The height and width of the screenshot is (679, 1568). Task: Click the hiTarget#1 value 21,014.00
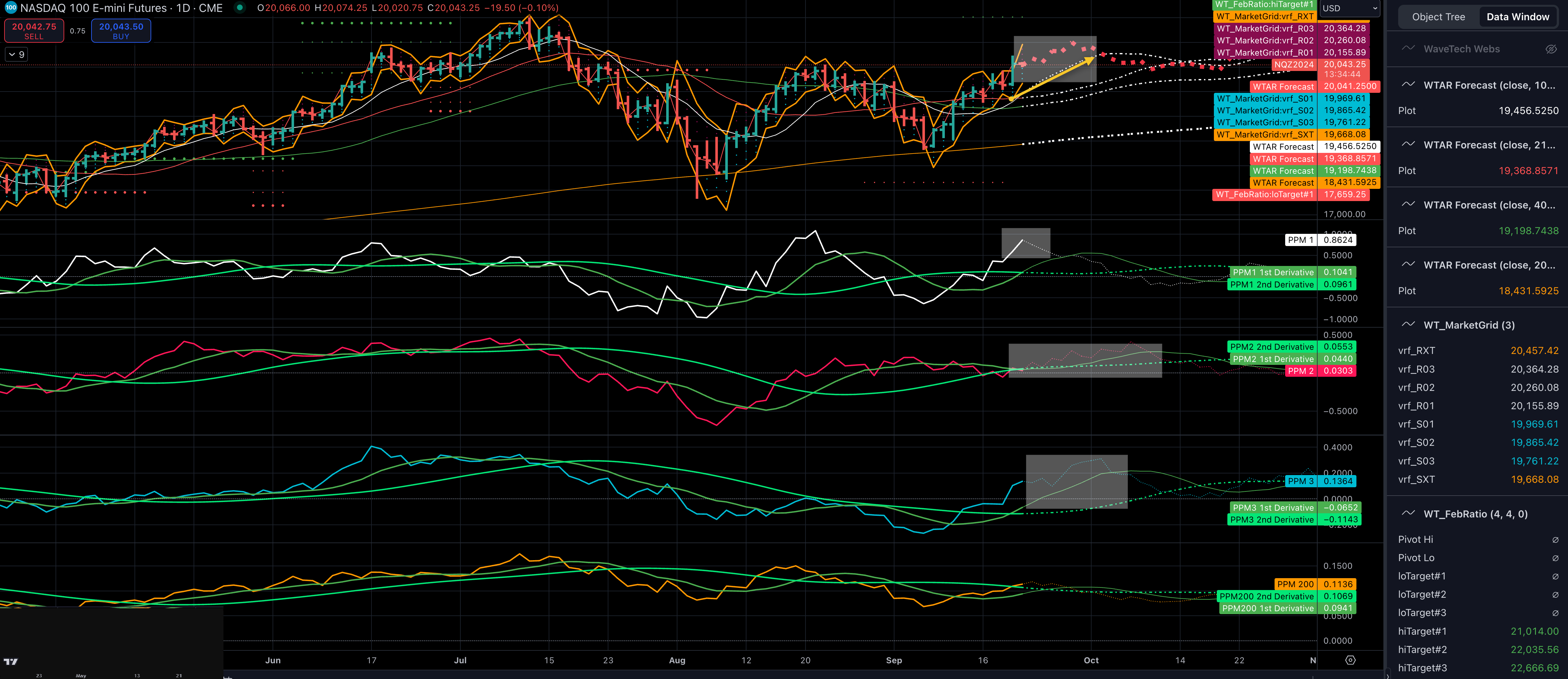[x=1535, y=631]
